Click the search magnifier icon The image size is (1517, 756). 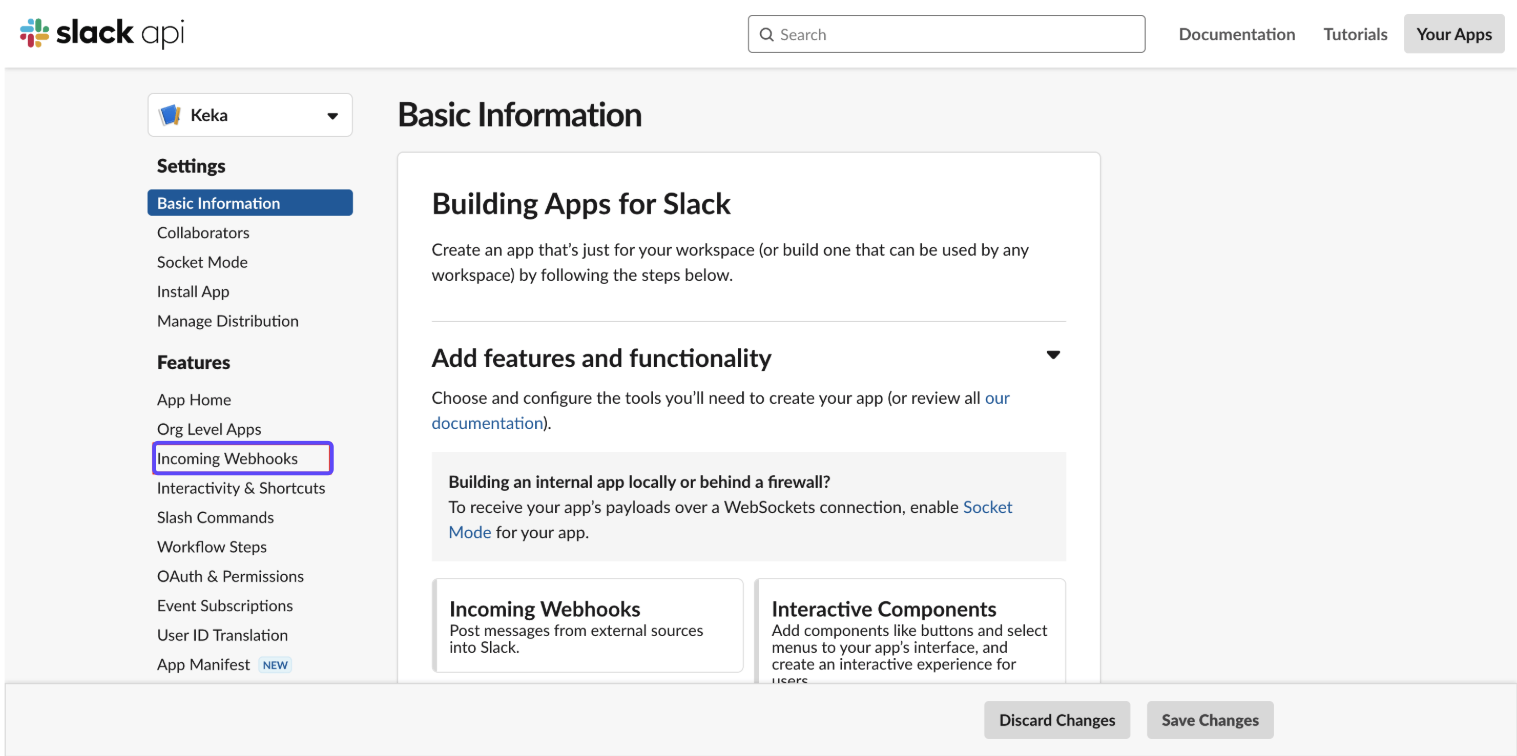(x=766, y=35)
